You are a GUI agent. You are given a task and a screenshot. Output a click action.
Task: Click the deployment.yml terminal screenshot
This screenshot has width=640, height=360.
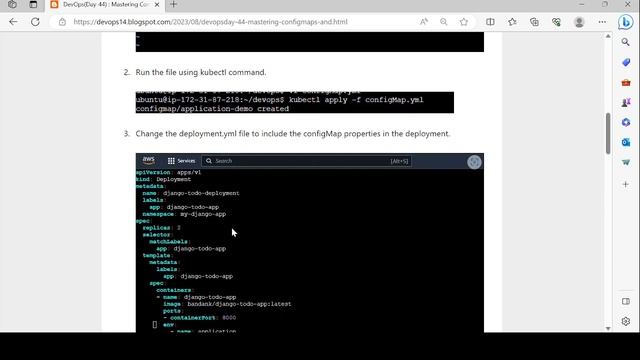[310, 243]
